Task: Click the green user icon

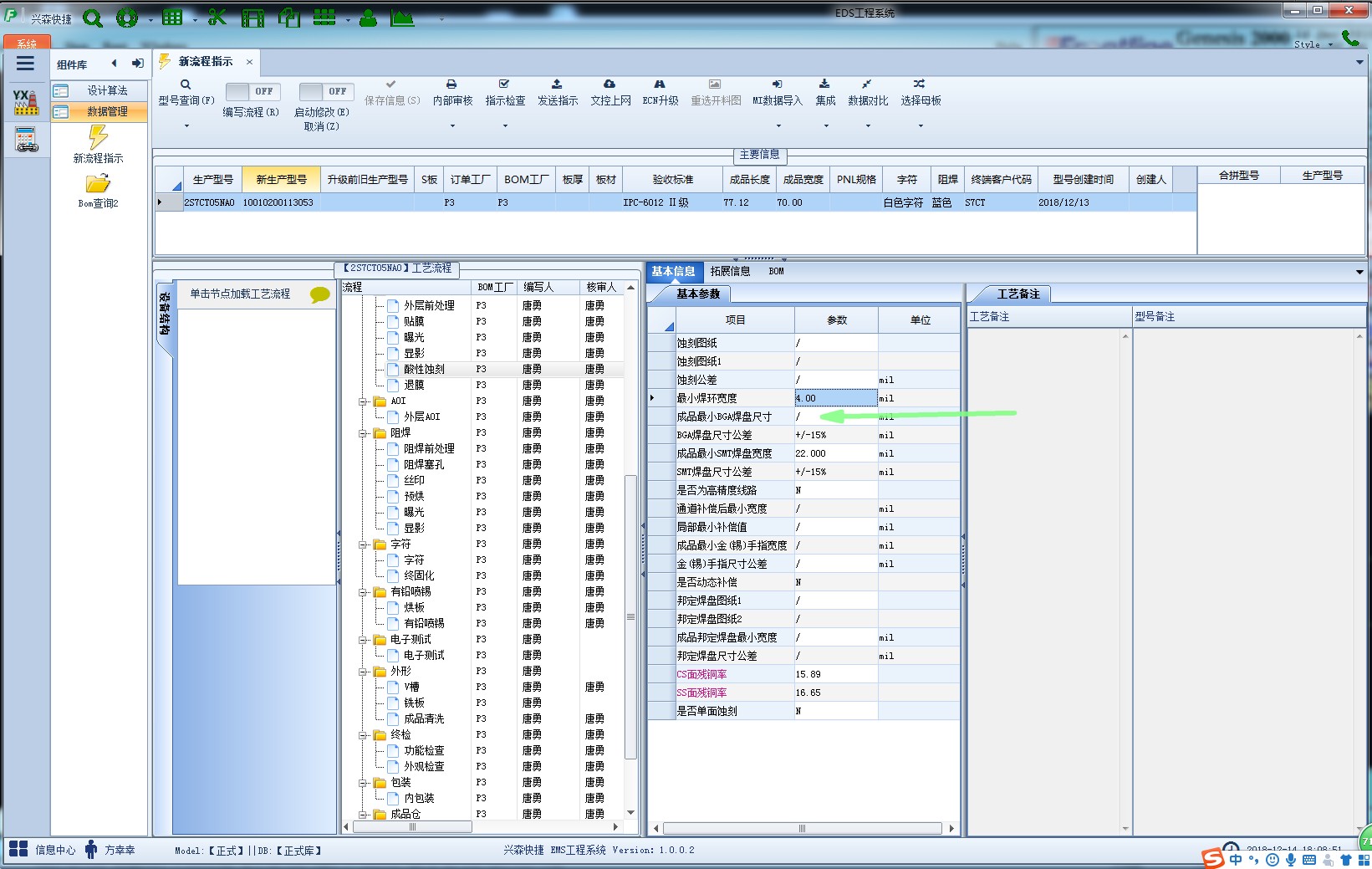Action: (x=368, y=18)
